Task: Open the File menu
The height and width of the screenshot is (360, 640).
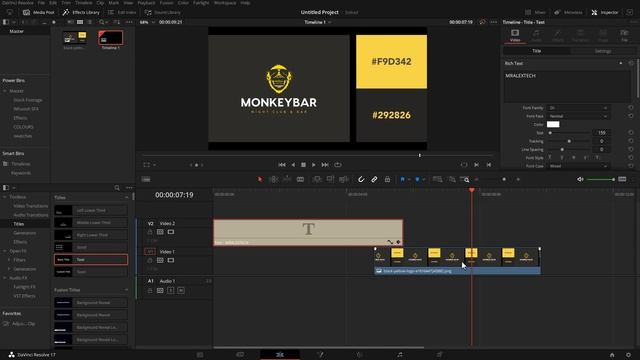Action: (x=41, y=3)
